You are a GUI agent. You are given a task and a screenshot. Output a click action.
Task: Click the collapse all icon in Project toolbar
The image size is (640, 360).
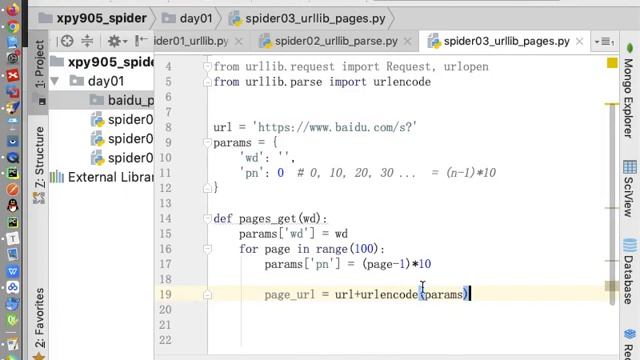tap(87, 41)
